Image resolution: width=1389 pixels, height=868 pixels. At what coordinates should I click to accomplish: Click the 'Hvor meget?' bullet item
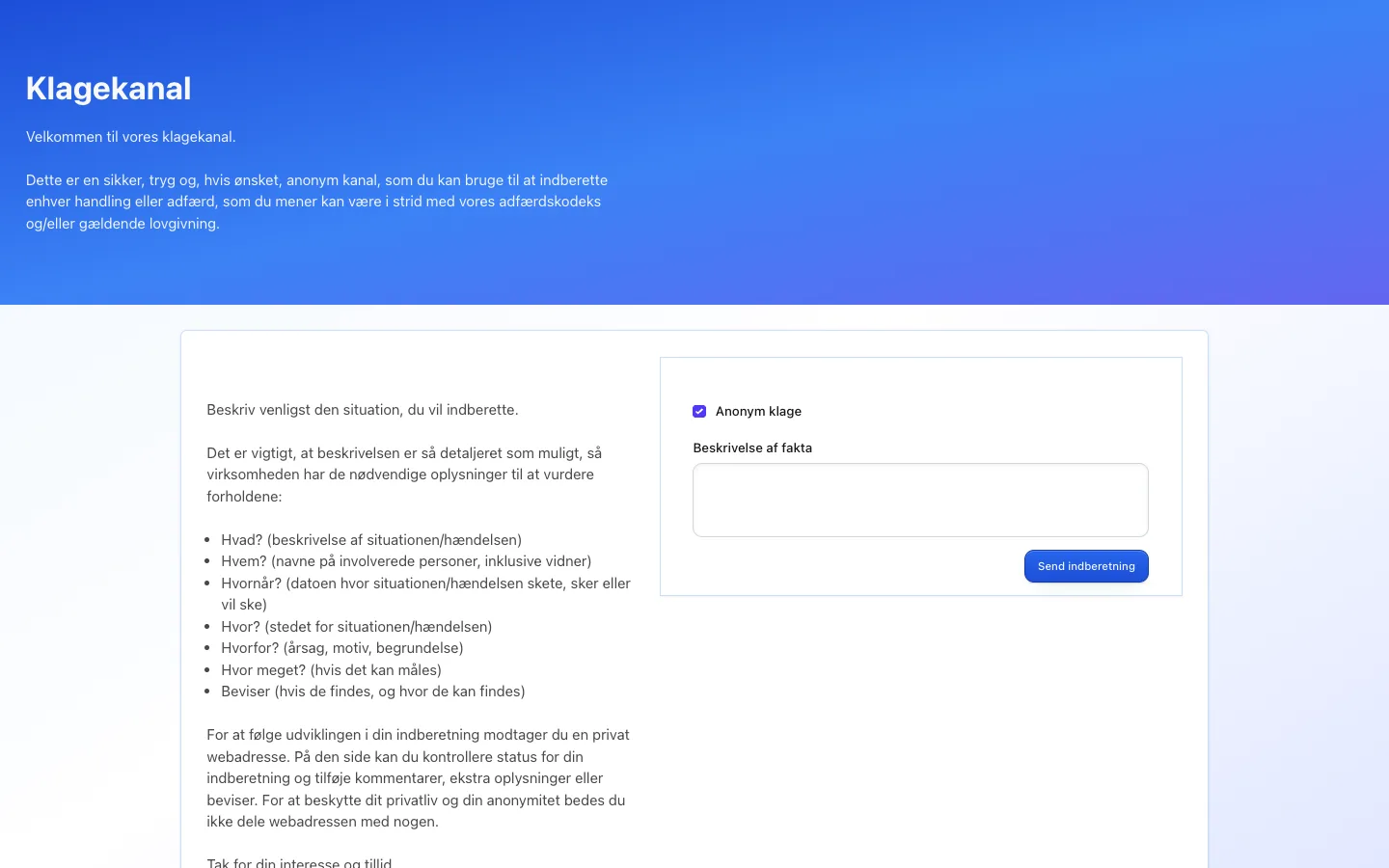tap(331, 670)
